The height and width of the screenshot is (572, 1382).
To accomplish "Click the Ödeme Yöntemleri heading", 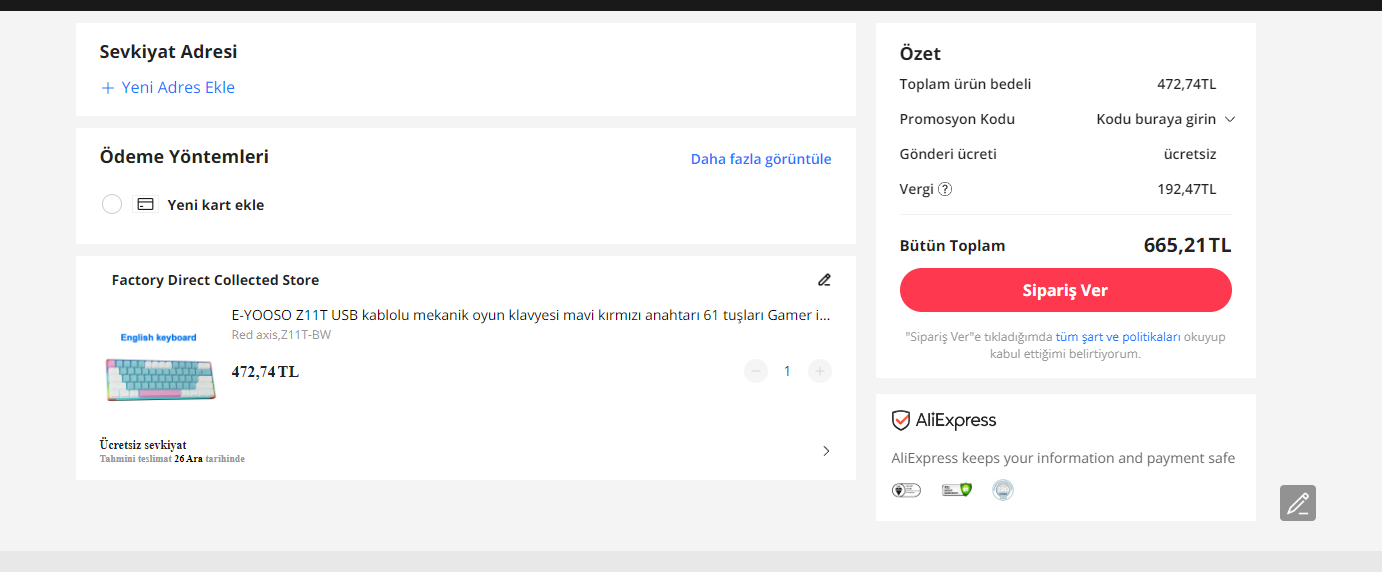I will 184,156.
